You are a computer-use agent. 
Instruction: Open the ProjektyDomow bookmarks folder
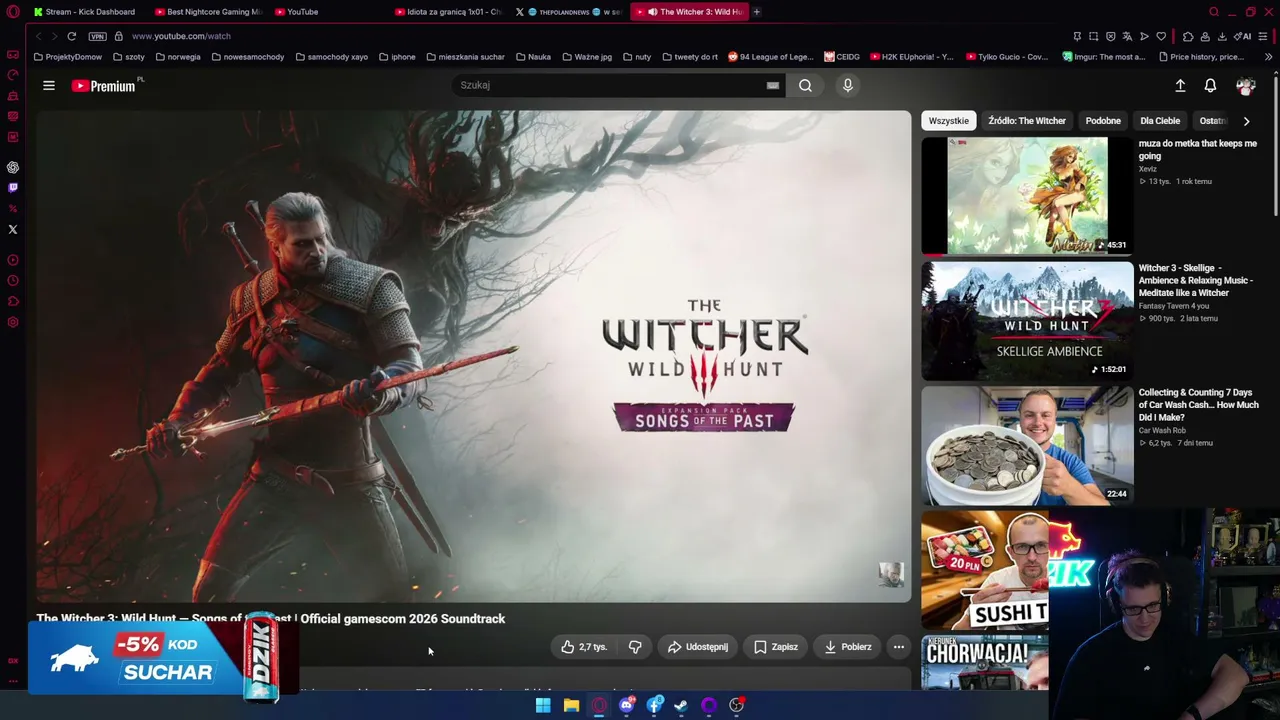point(68,57)
